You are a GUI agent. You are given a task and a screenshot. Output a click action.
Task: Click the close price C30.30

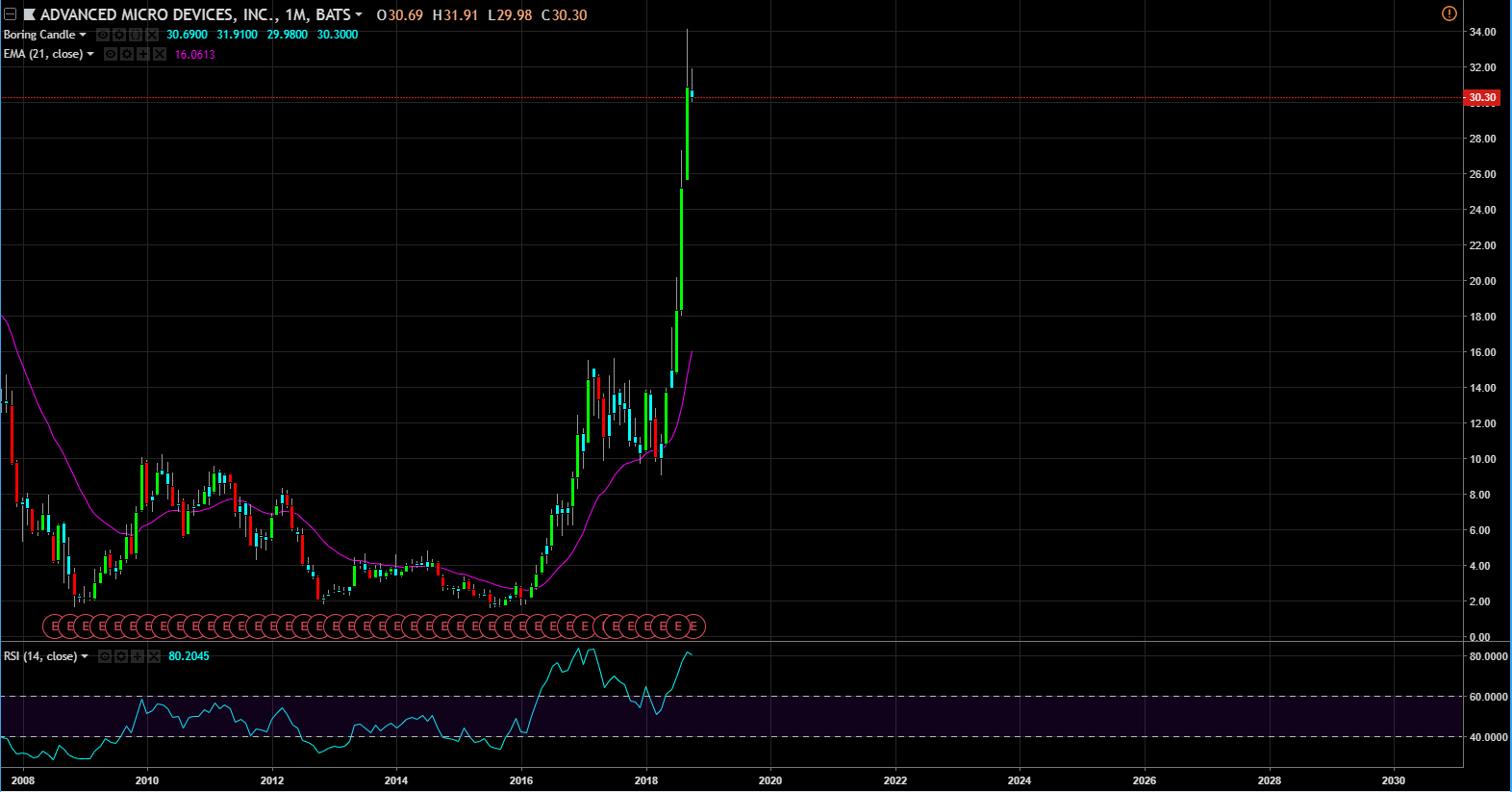[564, 15]
